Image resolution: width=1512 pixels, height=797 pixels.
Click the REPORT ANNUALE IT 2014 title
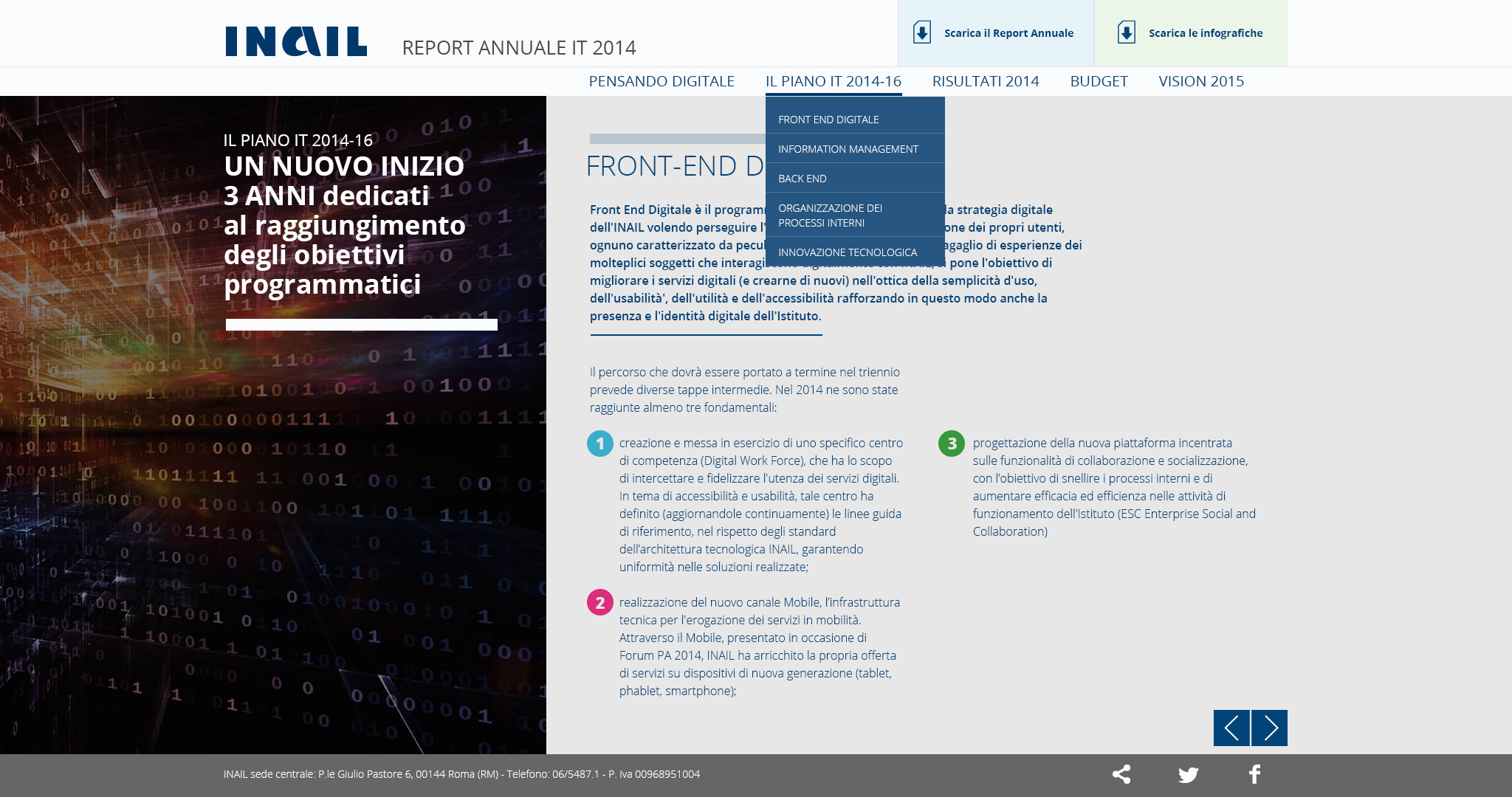pyautogui.click(x=519, y=48)
